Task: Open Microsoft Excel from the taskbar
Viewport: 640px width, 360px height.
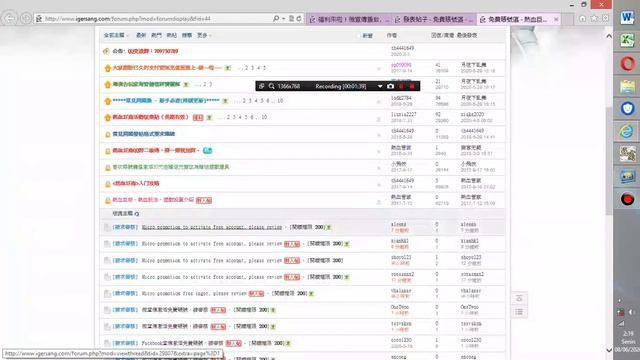Action: click(627, 40)
